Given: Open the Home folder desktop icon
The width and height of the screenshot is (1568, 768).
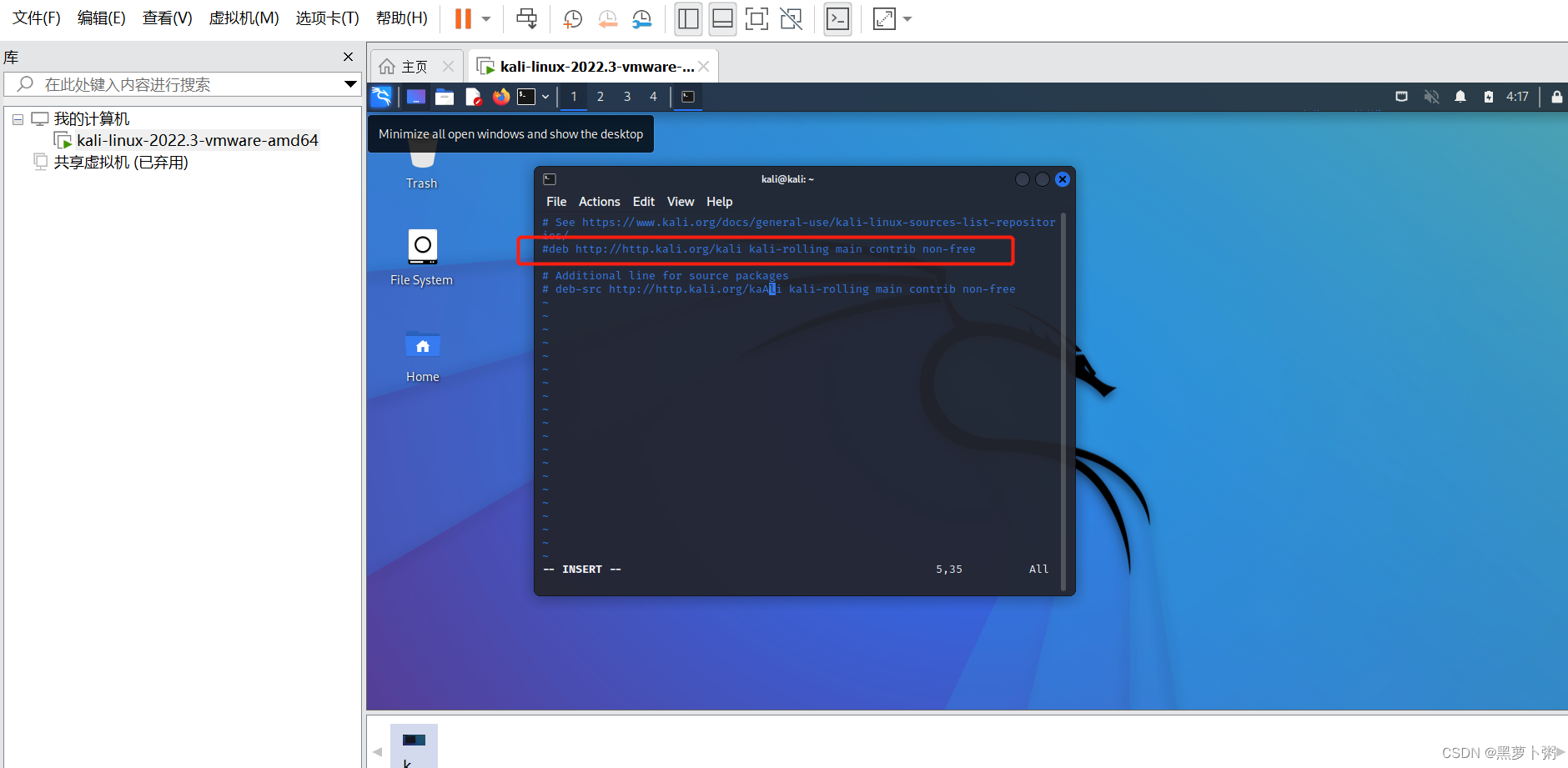Looking at the screenshot, I should [423, 356].
